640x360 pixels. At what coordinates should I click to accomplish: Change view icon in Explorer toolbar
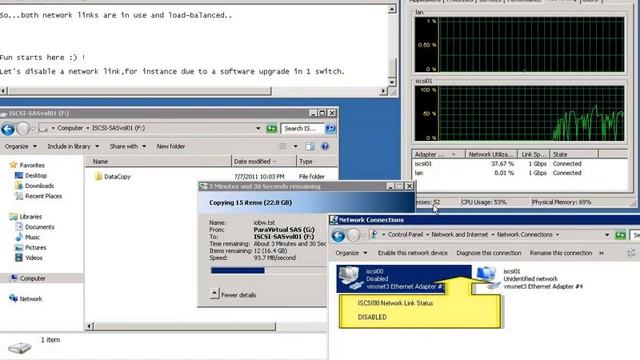[x=283, y=146]
